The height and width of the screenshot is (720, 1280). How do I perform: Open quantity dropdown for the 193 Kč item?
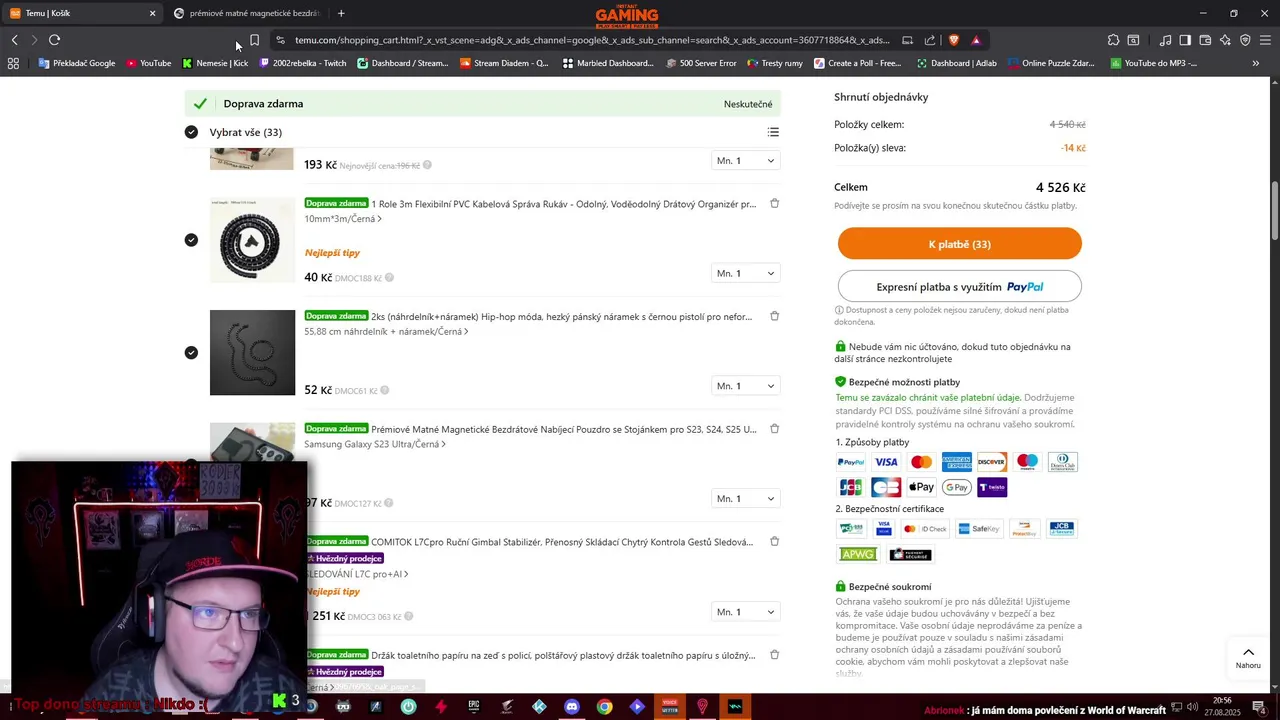pyautogui.click(x=745, y=161)
